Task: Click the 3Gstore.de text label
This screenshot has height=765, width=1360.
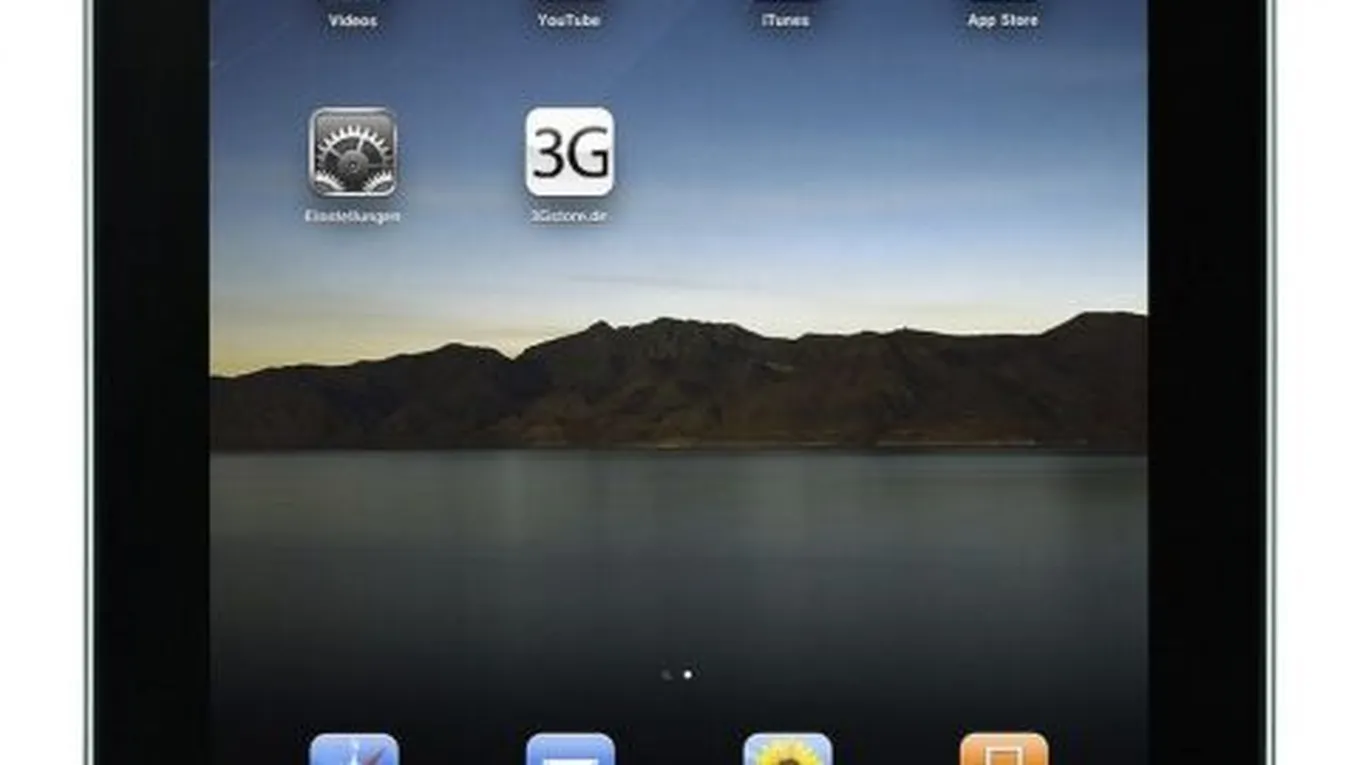Action: coord(569,216)
